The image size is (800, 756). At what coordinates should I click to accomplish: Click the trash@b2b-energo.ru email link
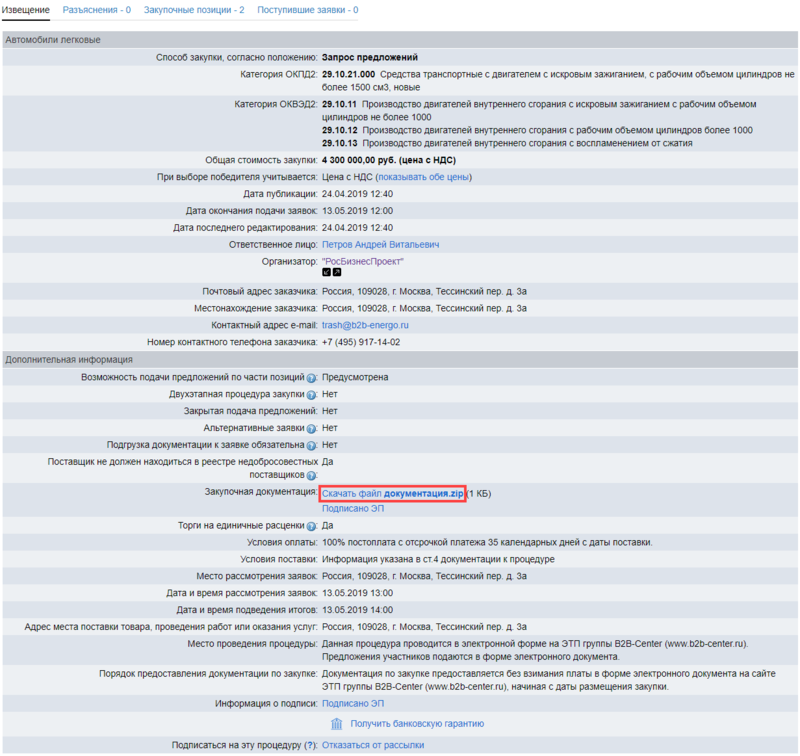pos(365,325)
